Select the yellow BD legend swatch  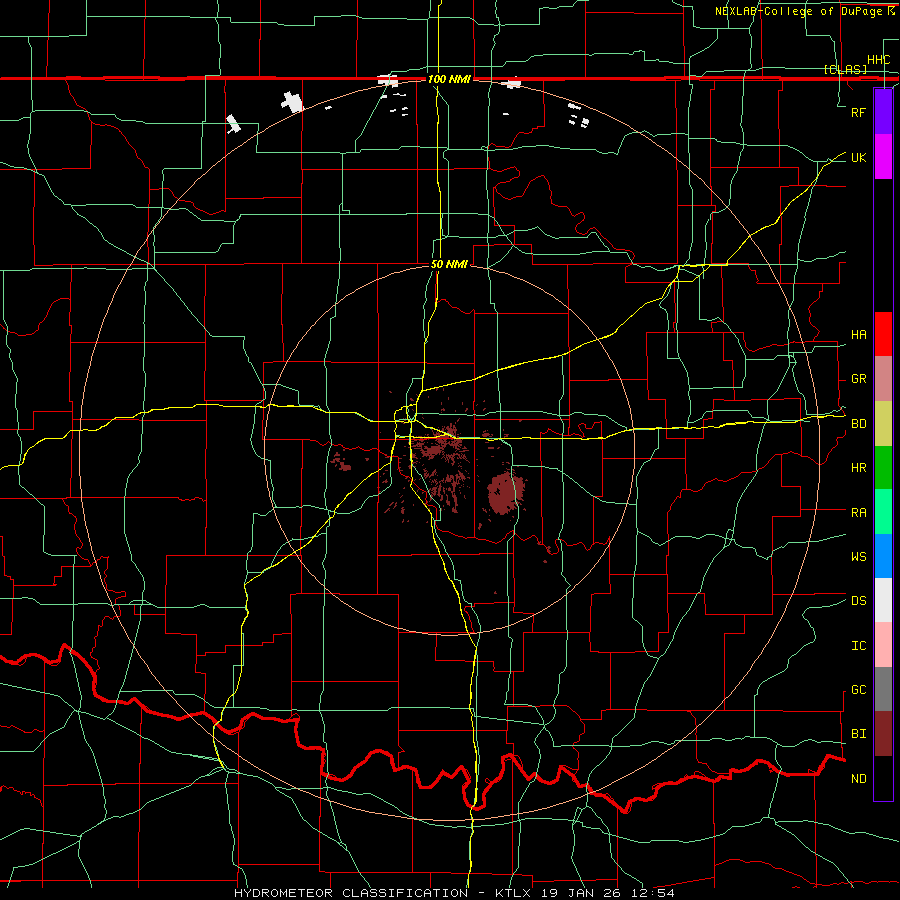coord(883,424)
